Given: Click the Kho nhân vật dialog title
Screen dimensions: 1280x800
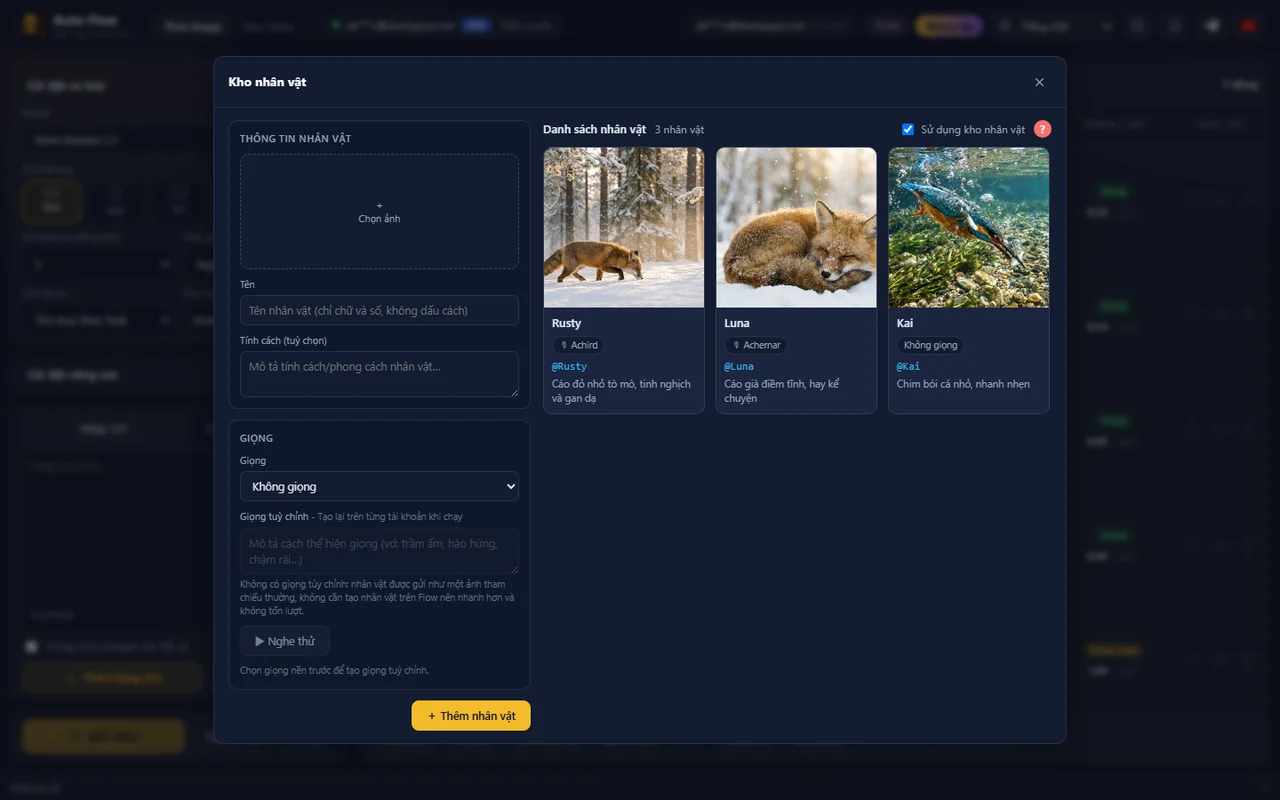Looking at the screenshot, I should click(x=267, y=82).
